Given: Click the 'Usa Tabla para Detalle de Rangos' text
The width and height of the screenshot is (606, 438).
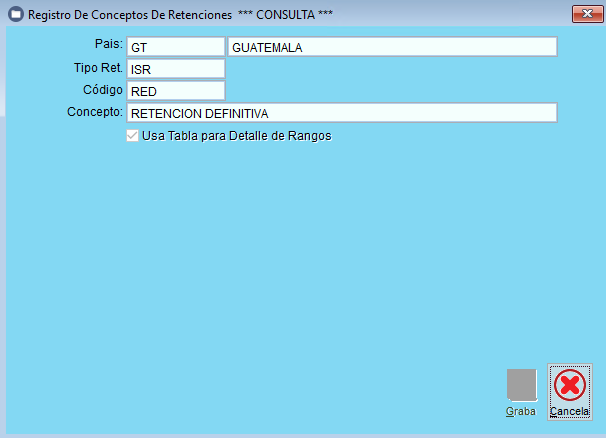Looking at the screenshot, I should (x=237, y=135).
